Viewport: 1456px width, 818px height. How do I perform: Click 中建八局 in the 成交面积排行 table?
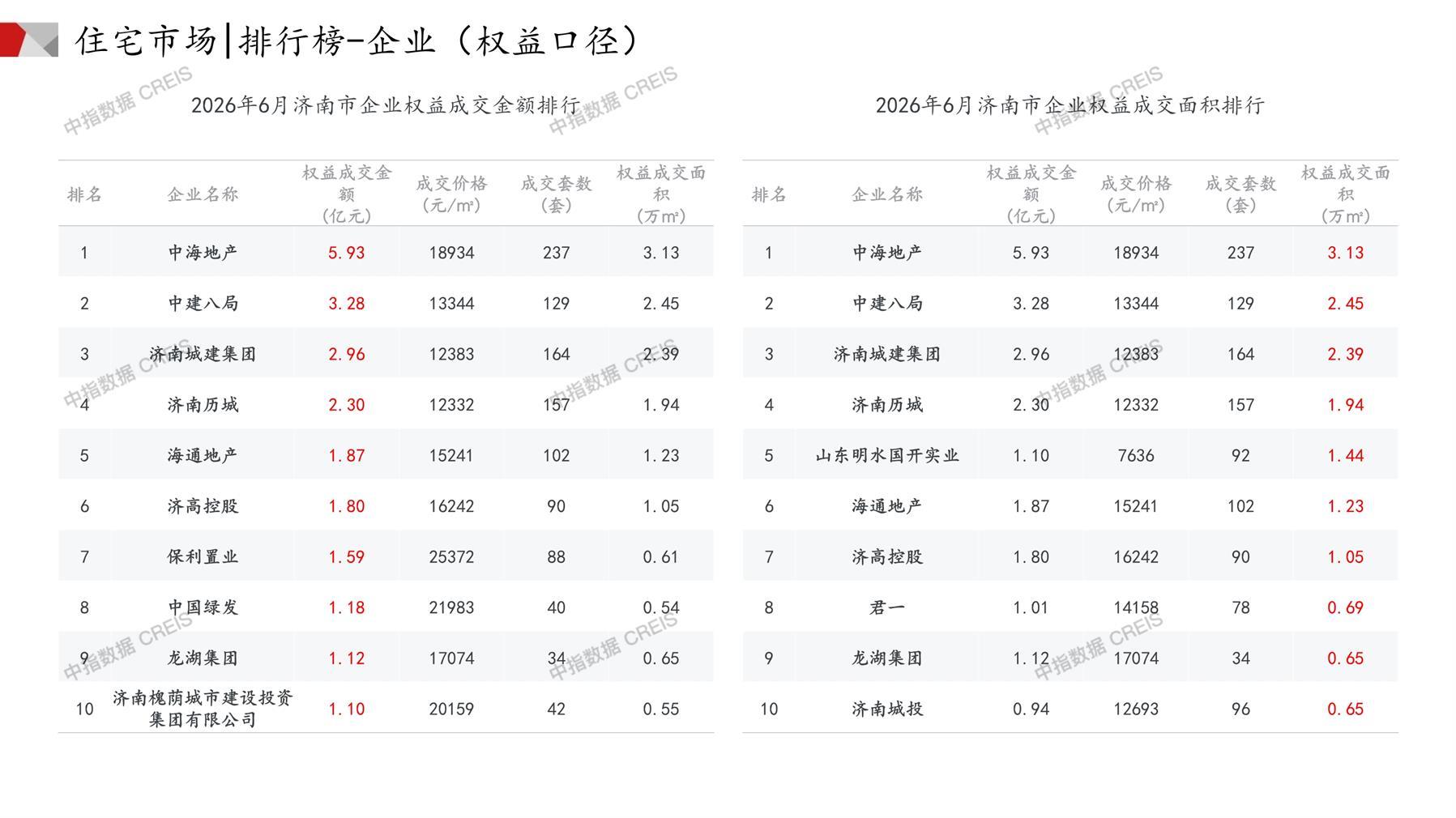pyautogui.click(x=887, y=304)
